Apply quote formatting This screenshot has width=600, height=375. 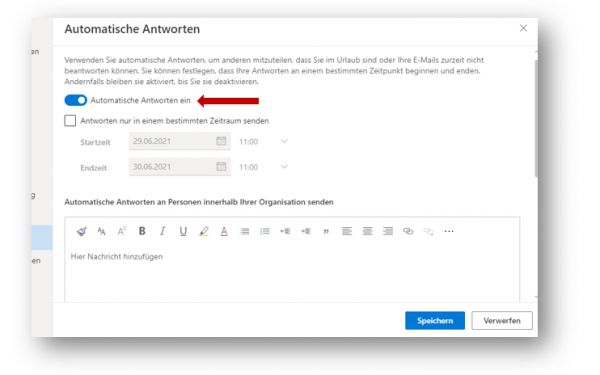pyautogui.click(x=326, y=232)
